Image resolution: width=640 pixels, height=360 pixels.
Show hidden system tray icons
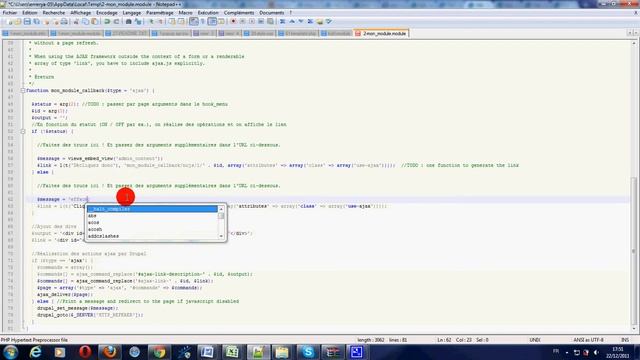tap(567, 352)
